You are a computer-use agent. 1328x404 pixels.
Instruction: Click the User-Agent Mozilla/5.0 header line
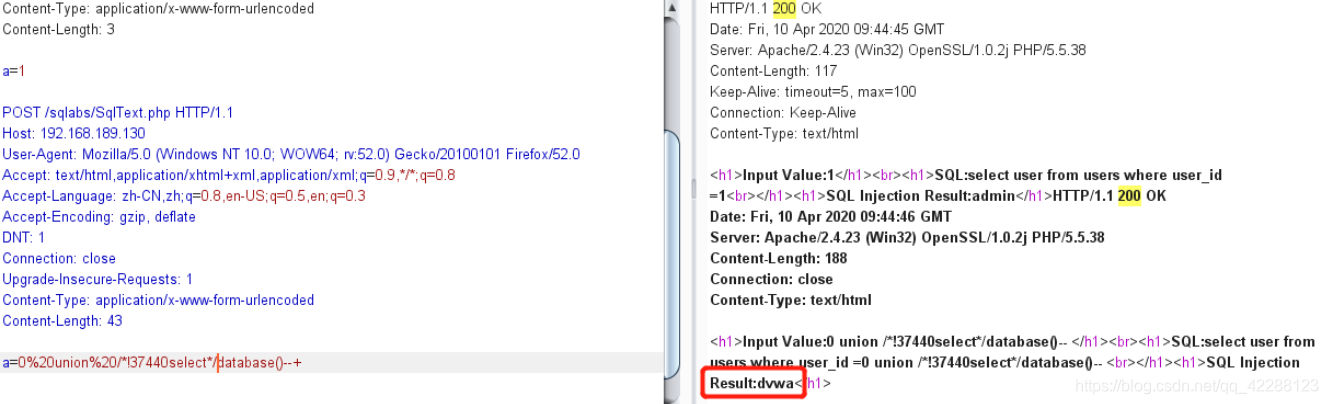click(x=291, y=155)
